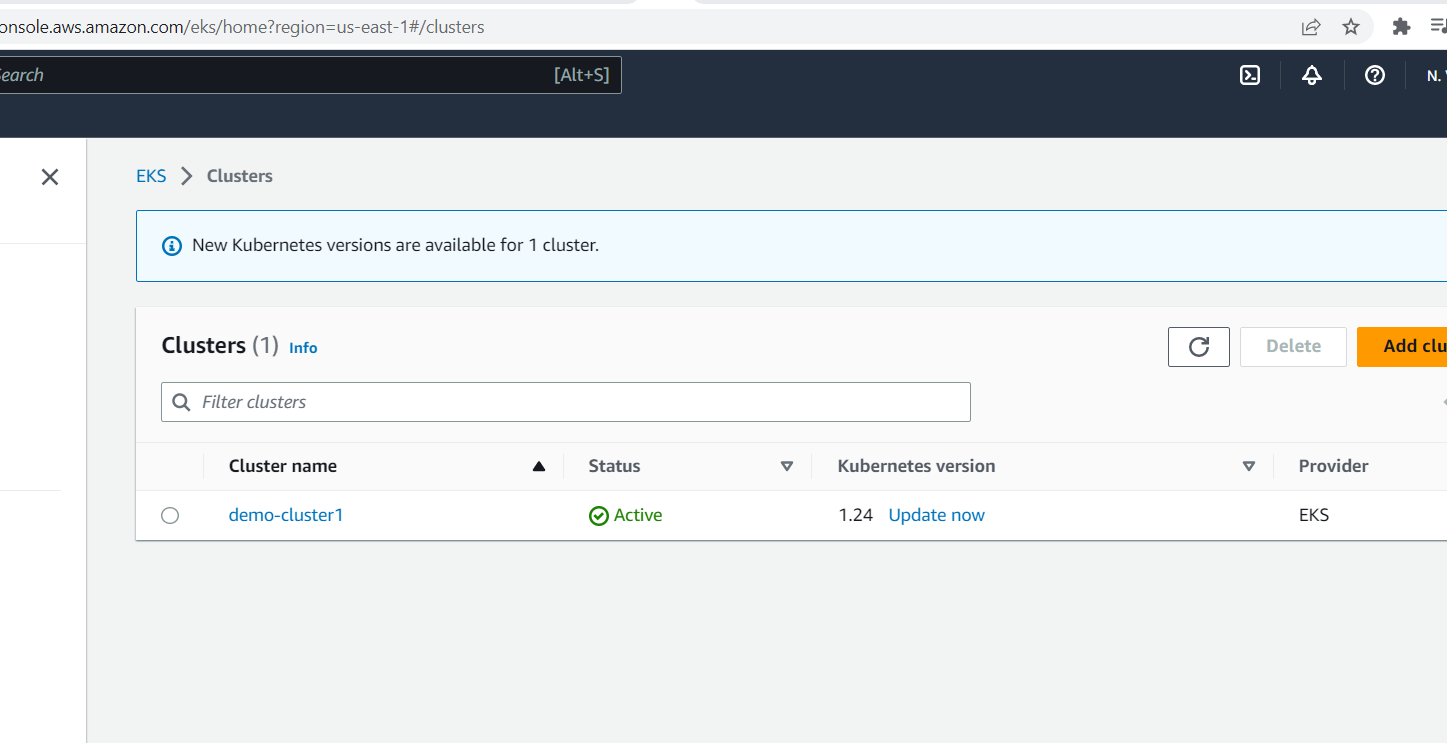Screen dimensions: 1447x743
Task: Open the demo-cluster1 cluster
Action: coord(286,515)
